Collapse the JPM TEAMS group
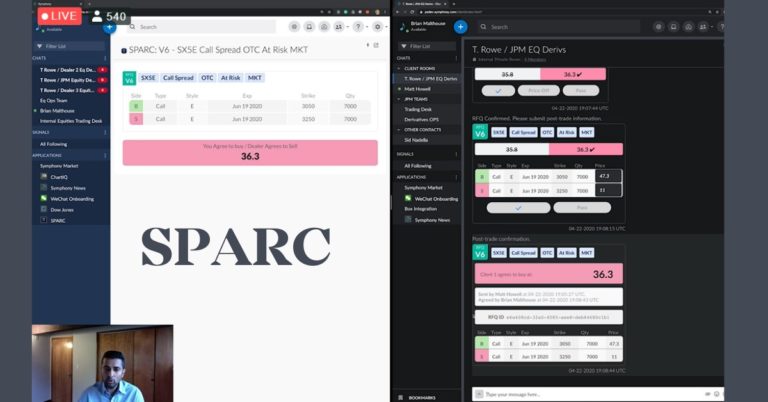The image size is (768, 402). point(399,99)
